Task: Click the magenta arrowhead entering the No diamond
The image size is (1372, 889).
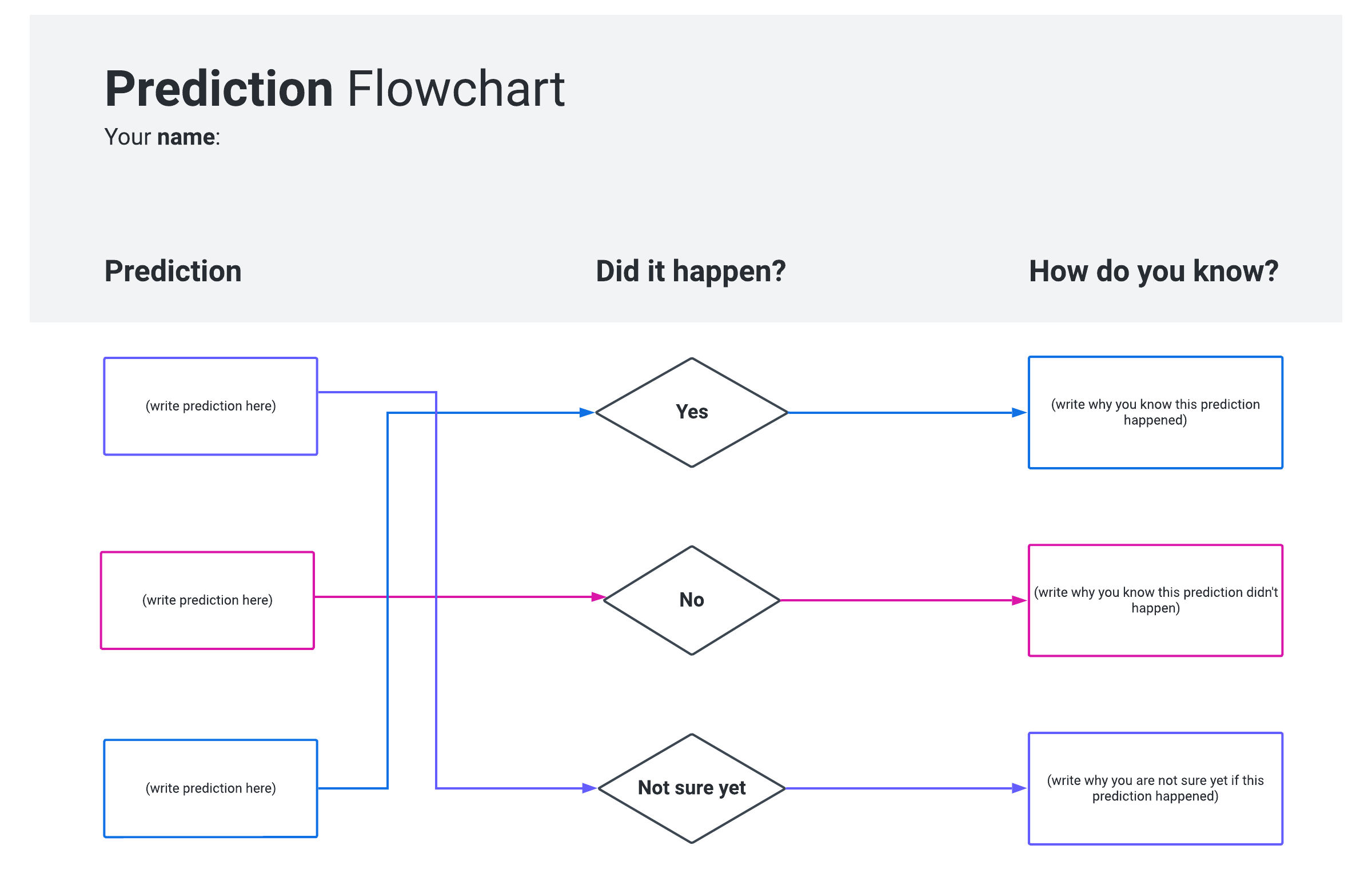Action: click(x=599, y=597)
